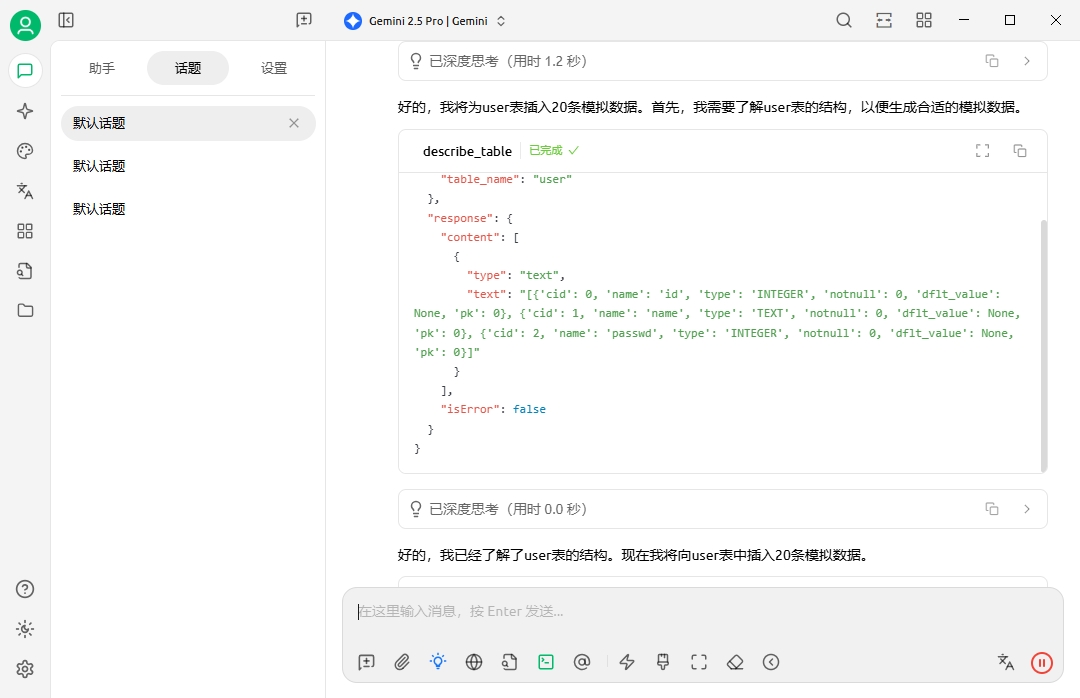Open the files folder page
1080x698 pixels.
pos(25,311)
